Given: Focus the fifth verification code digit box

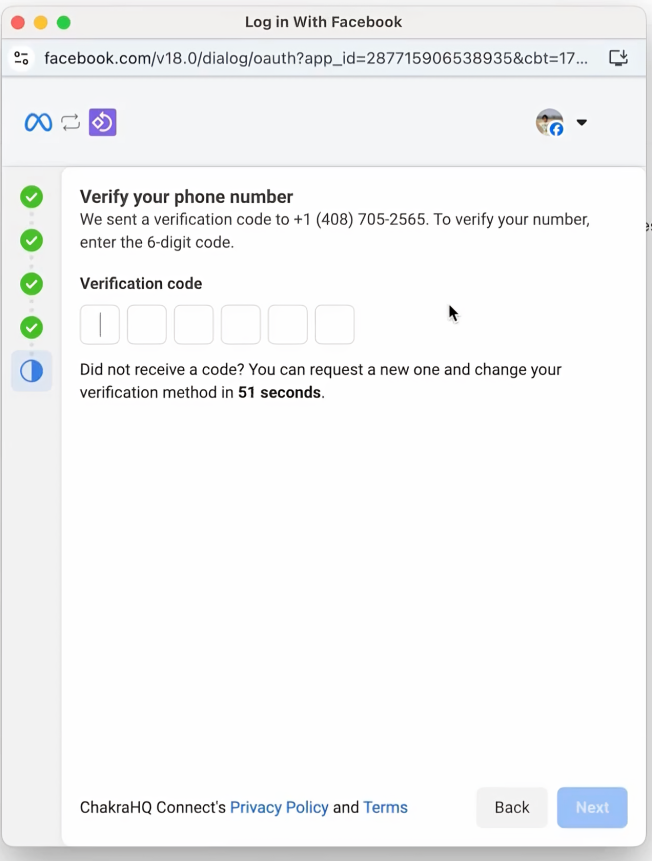Looking at the screenshot, I should tap(288, 325).
